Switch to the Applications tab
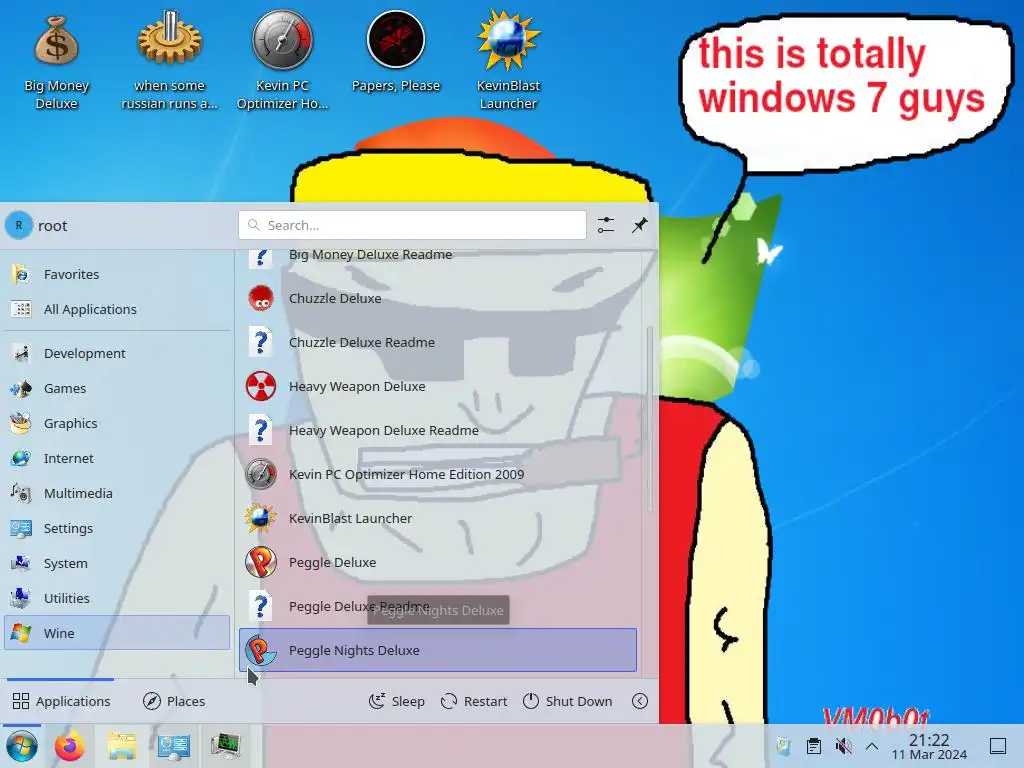This screenshot has width=1024, height=768. 61,701
